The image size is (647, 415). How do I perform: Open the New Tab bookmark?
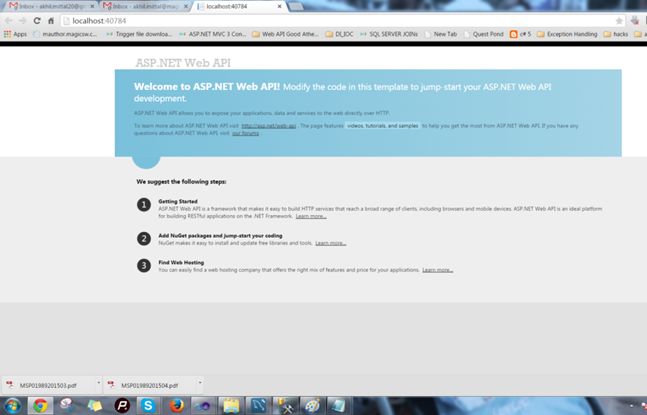point(441,34)
